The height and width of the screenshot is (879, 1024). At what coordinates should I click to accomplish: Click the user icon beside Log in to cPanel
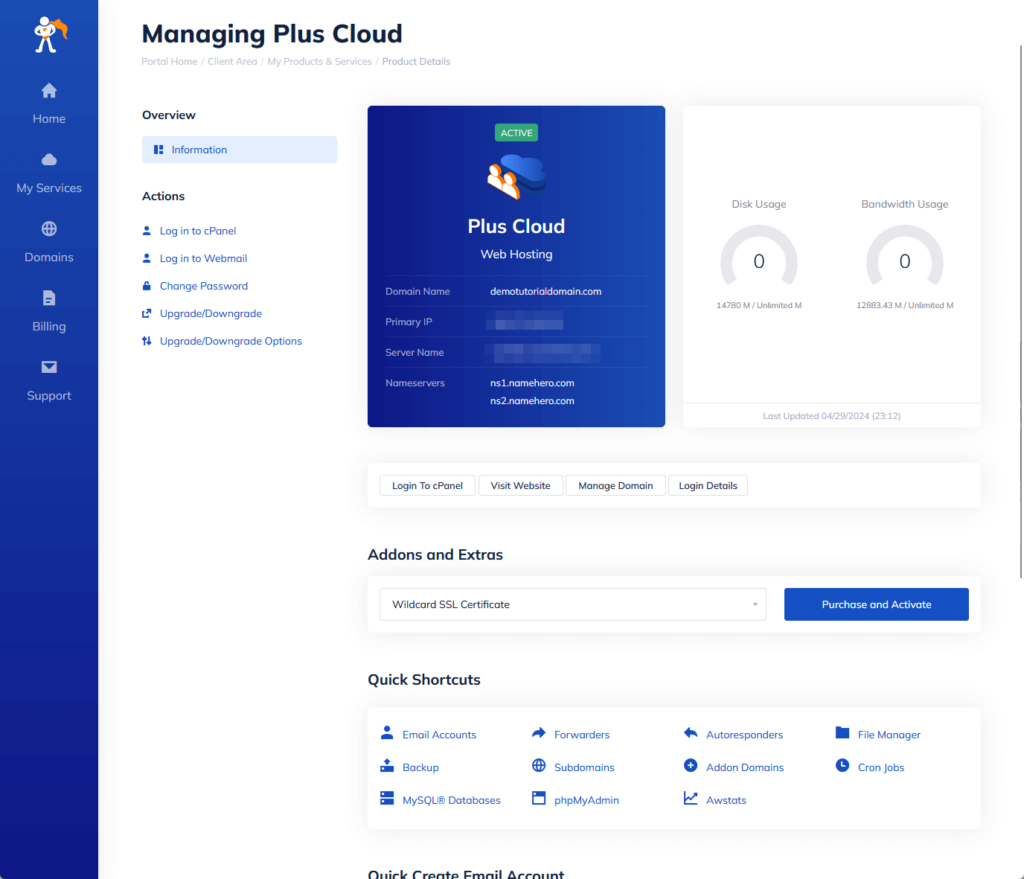tap(146, 231)
